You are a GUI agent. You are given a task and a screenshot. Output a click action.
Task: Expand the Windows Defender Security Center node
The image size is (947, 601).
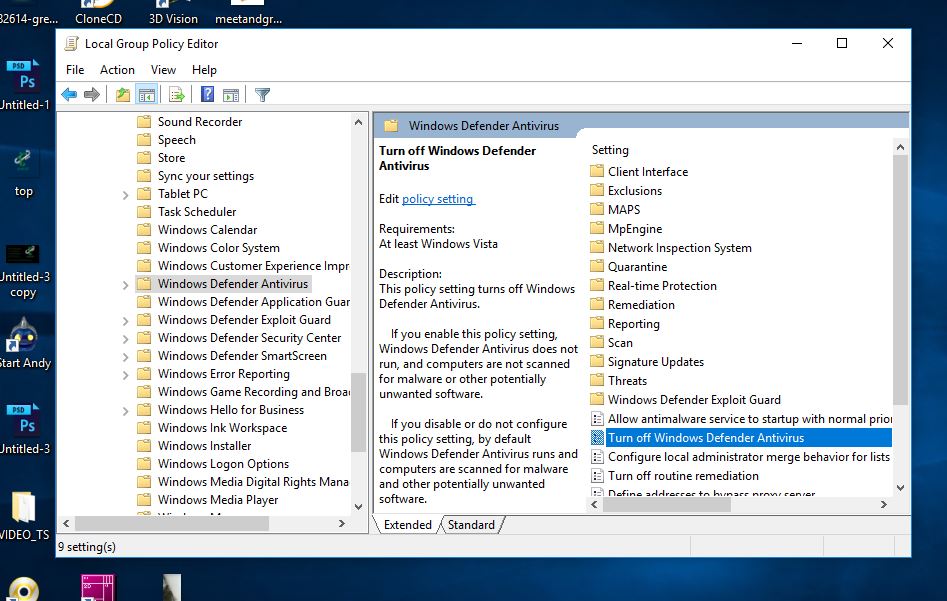(125, 339)
